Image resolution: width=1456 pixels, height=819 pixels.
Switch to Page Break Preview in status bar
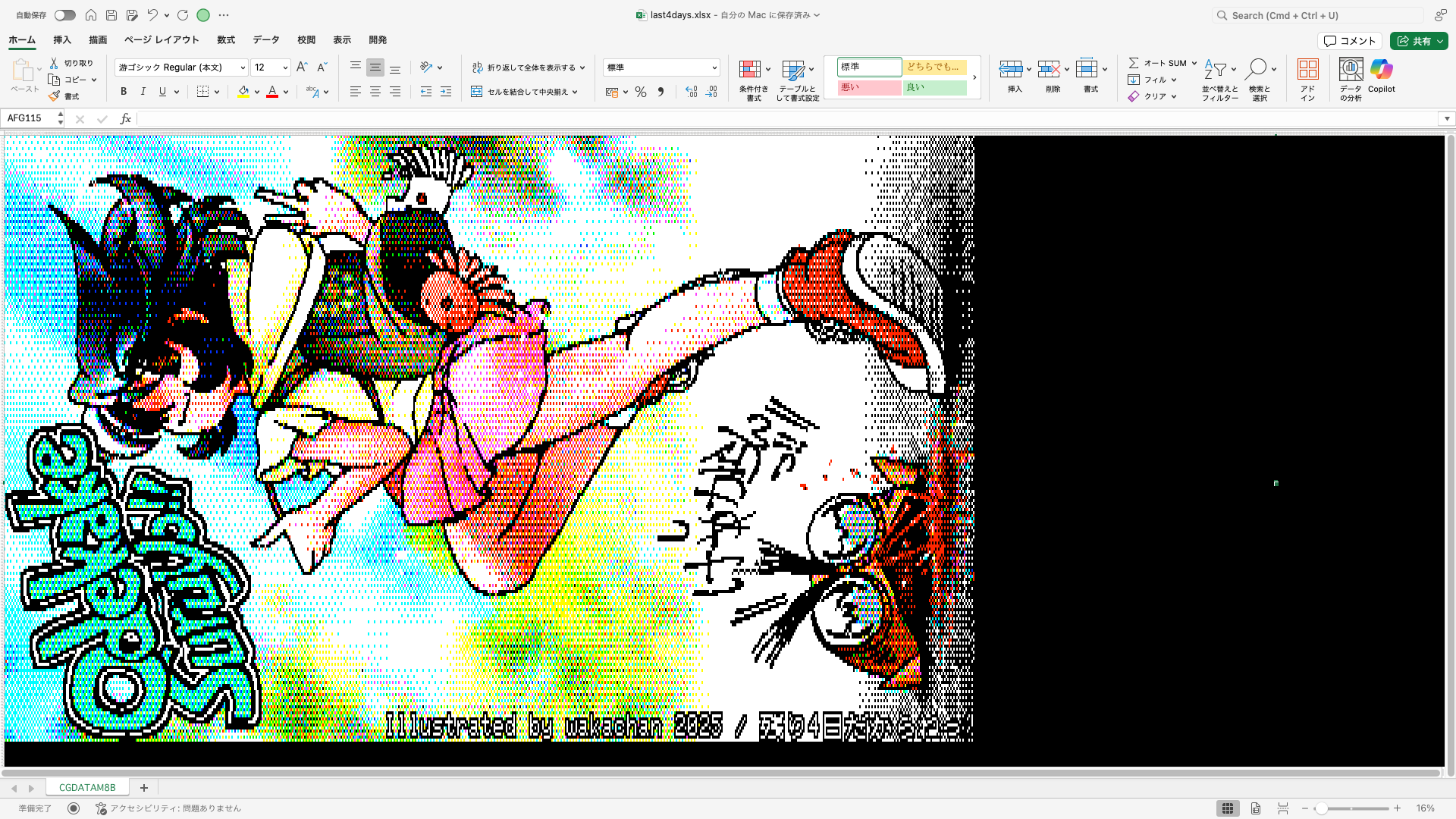click(x=1283, y=808)
